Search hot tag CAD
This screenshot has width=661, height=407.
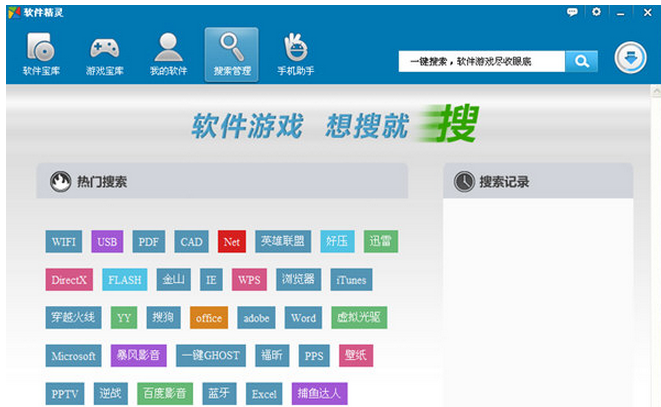coord(191,242)
